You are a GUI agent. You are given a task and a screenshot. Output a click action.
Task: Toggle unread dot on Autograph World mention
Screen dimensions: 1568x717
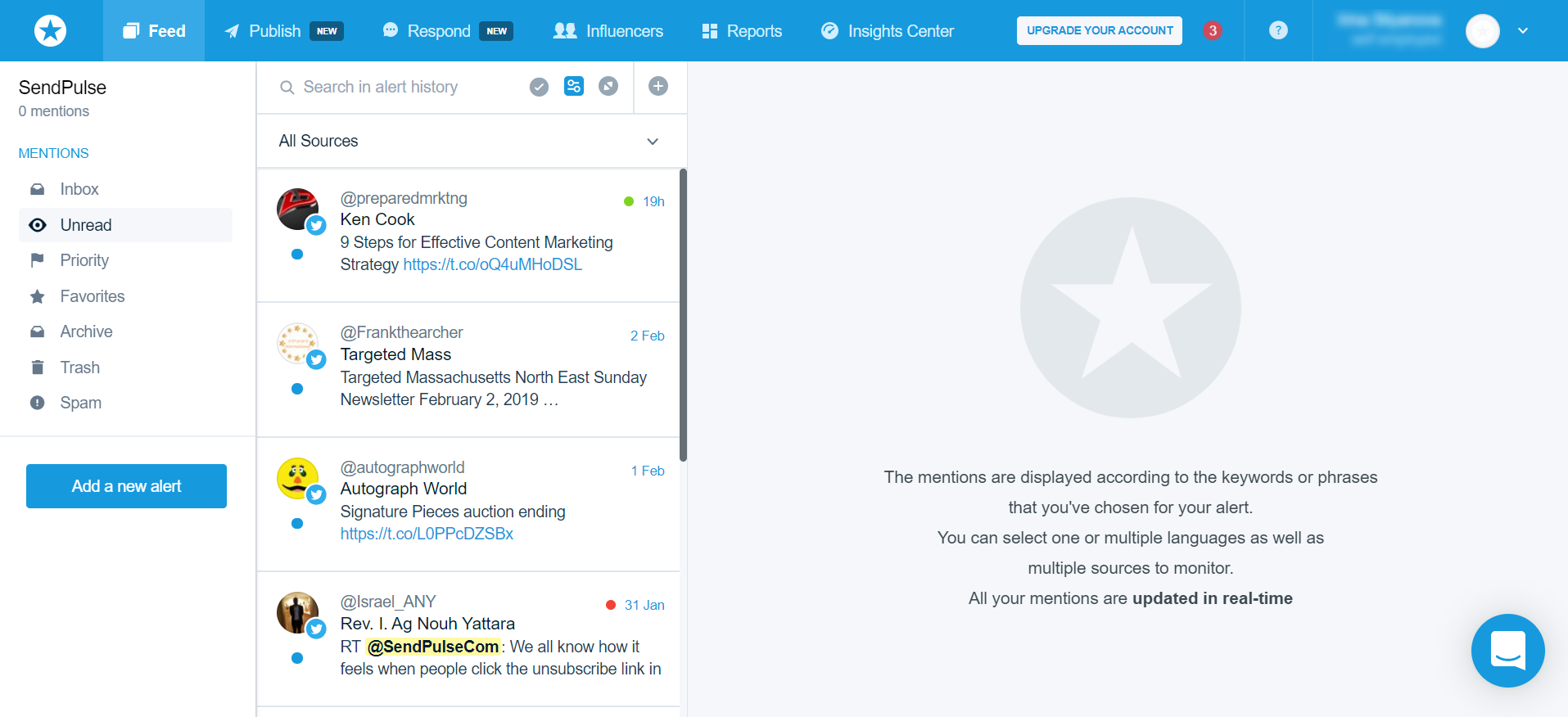click(x=297, y=524)
